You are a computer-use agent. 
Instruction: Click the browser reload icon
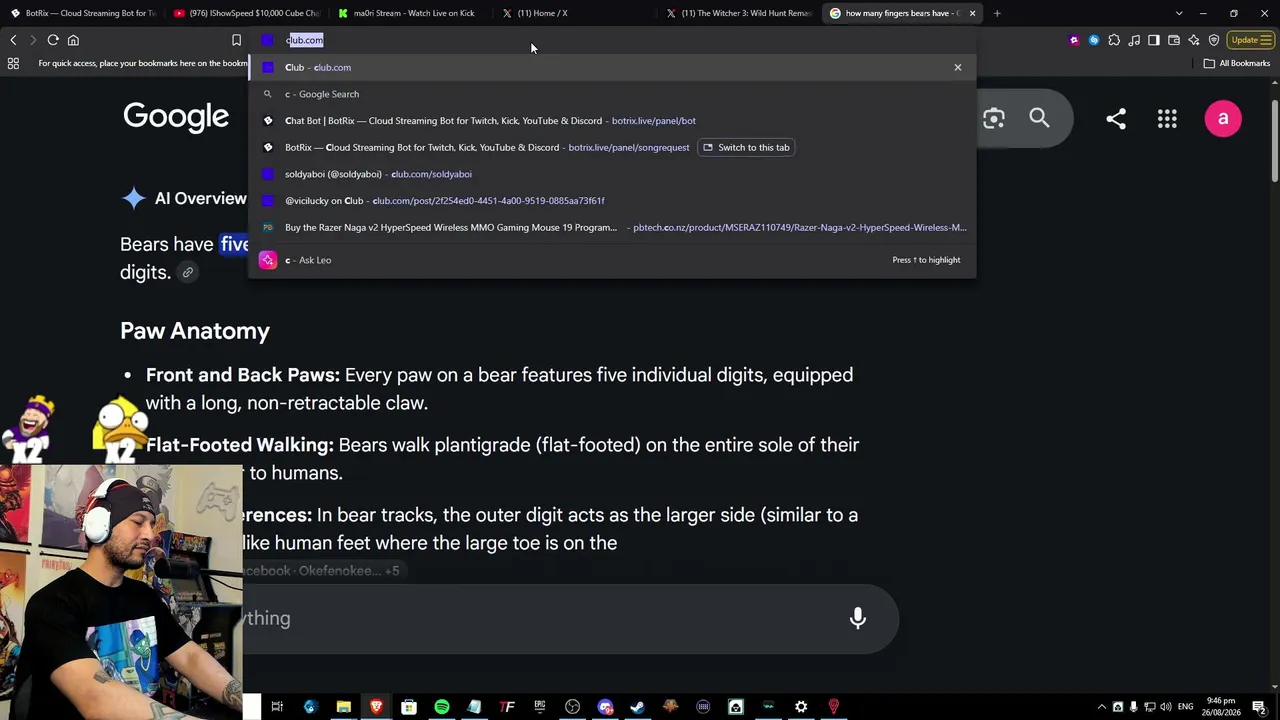(53, 40)
